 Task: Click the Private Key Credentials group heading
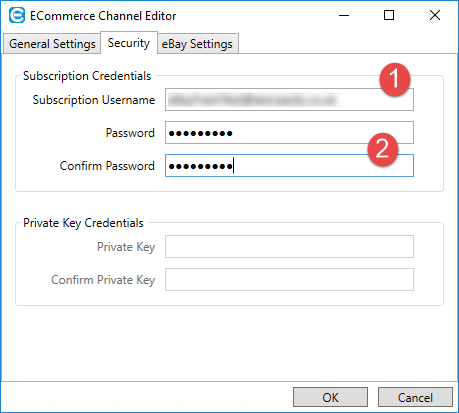pyautogui.click(x=83, y=223)
